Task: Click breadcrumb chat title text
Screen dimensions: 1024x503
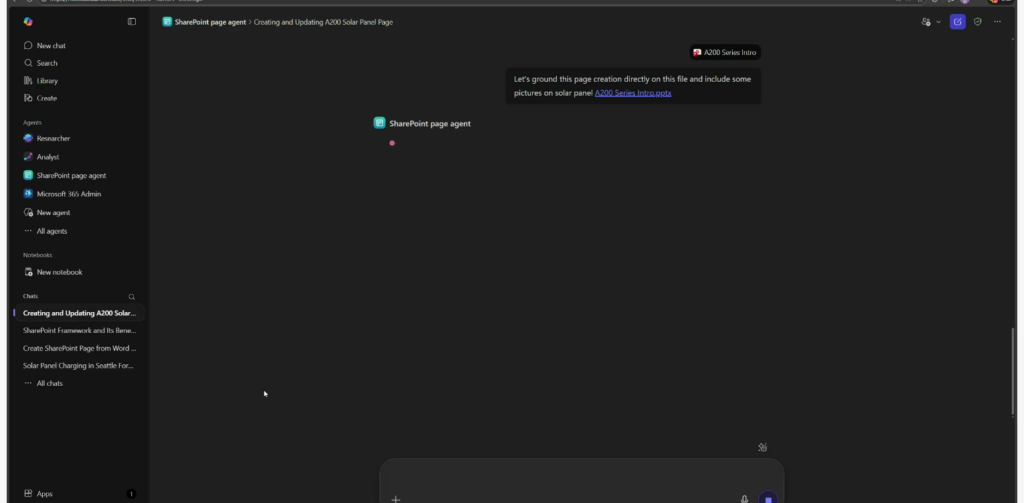Action: point(323,22)
